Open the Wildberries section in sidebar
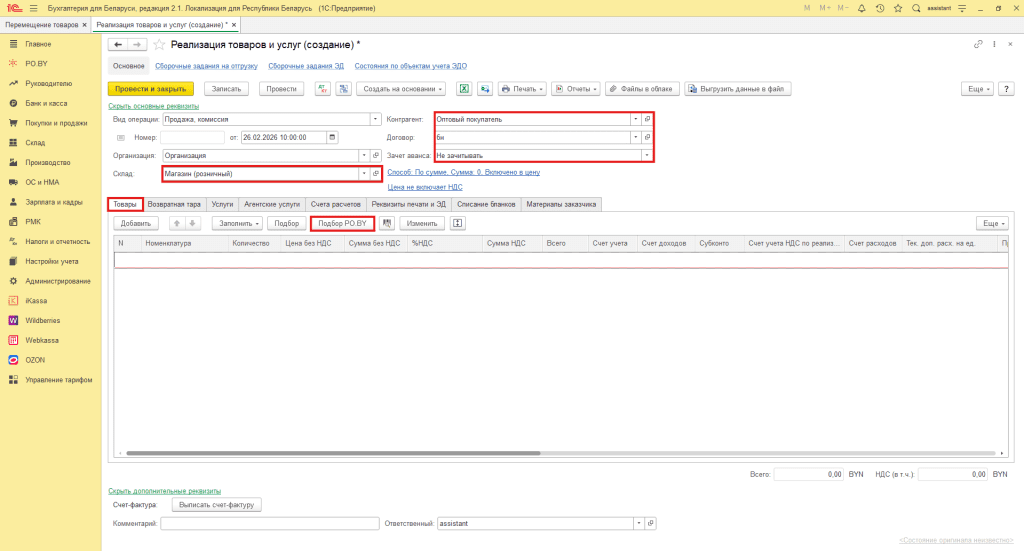The height and width of the screenshot is (551, 1024). coord(42,320)
